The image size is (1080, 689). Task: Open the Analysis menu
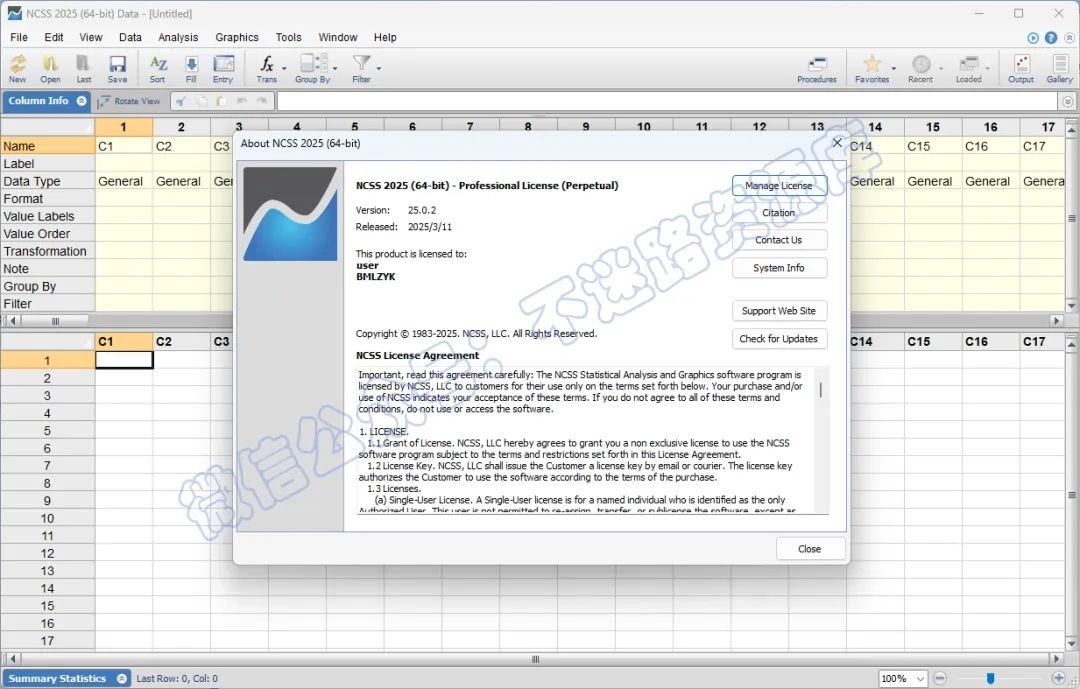[178, 37]
